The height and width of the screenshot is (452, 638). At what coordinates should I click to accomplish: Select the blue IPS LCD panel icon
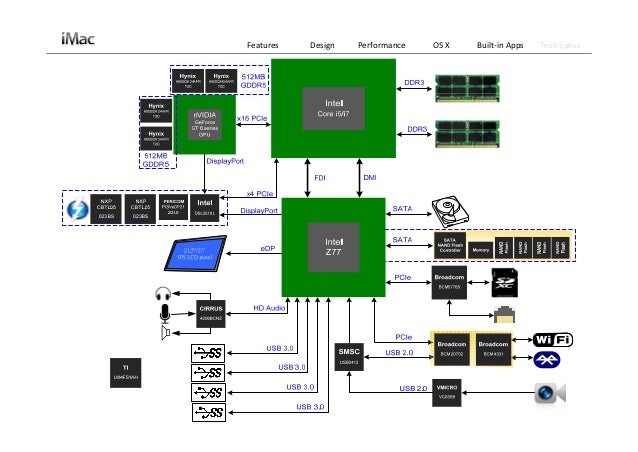(x=195, y=253)
